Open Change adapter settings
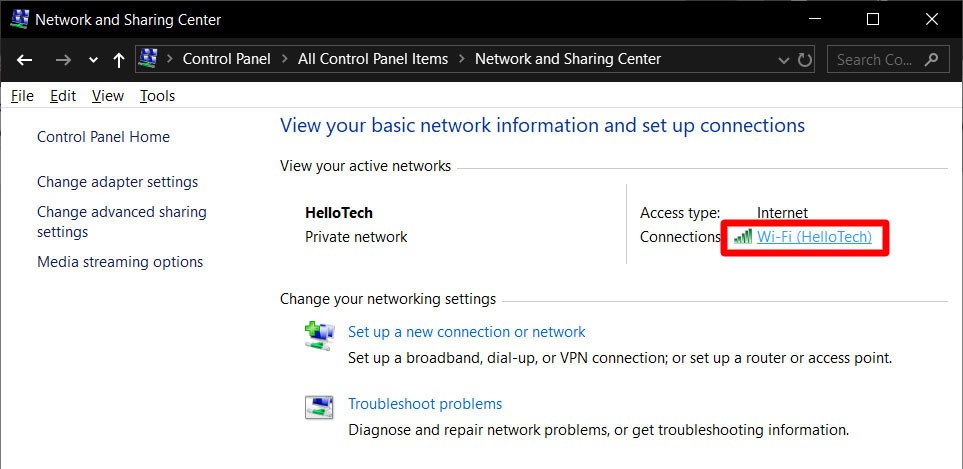 point(117,182)
